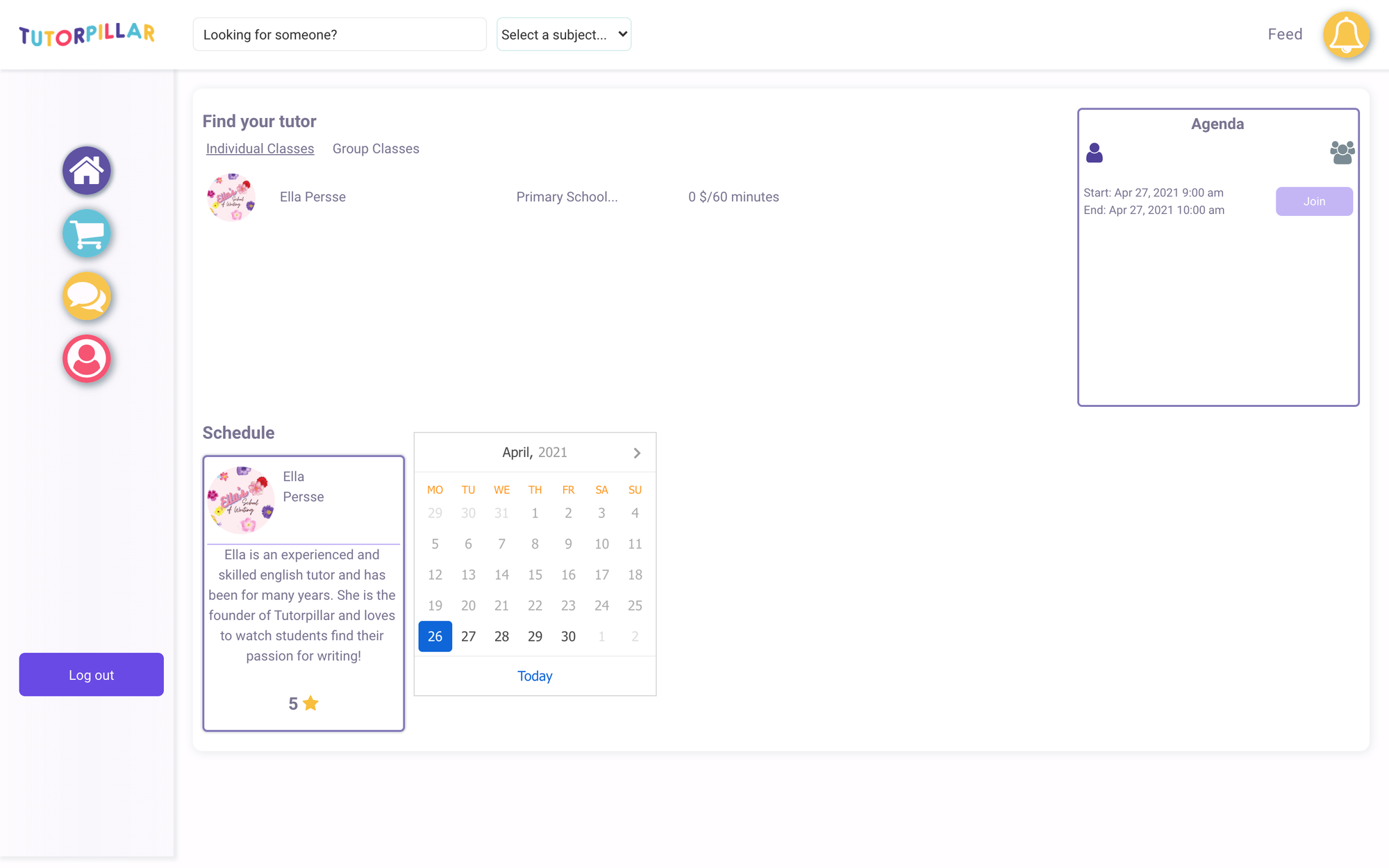Click the Schedule heading
The image size is (1389, 868).
pyautogui.click(x=238, y=433)
